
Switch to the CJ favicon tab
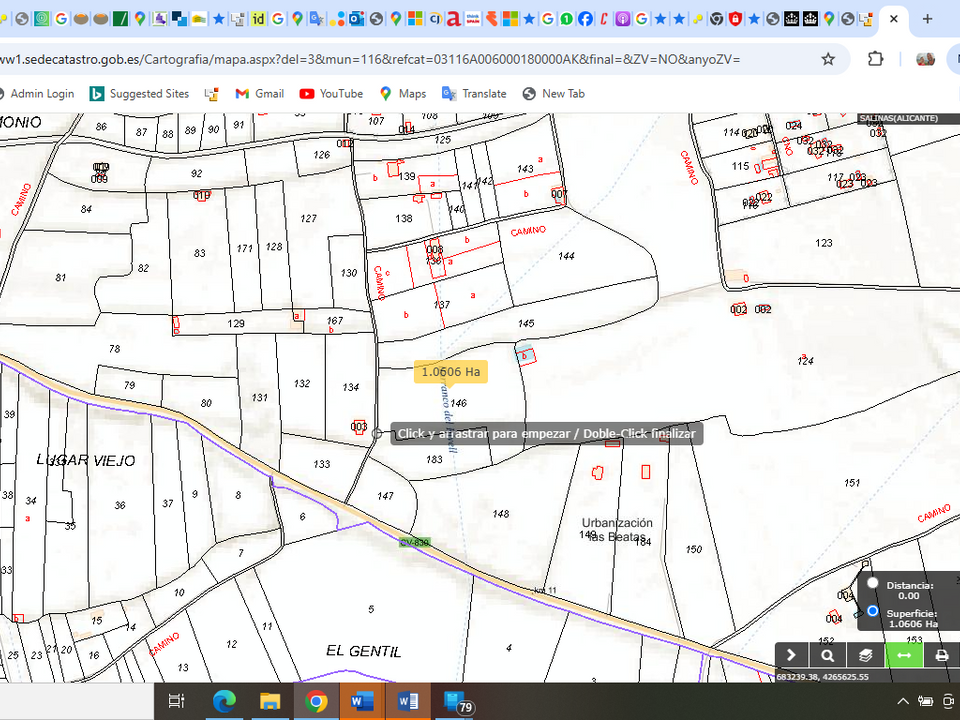(x=435, y=19)
